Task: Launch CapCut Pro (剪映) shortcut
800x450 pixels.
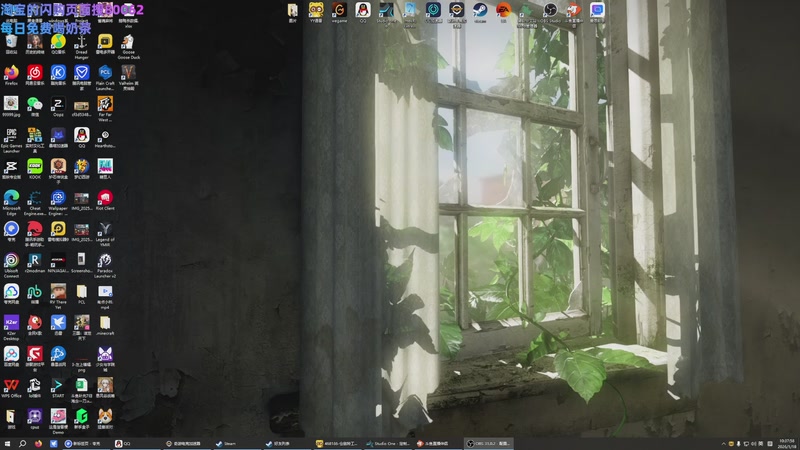Action: pyautogui.click(x=11, y=168)
